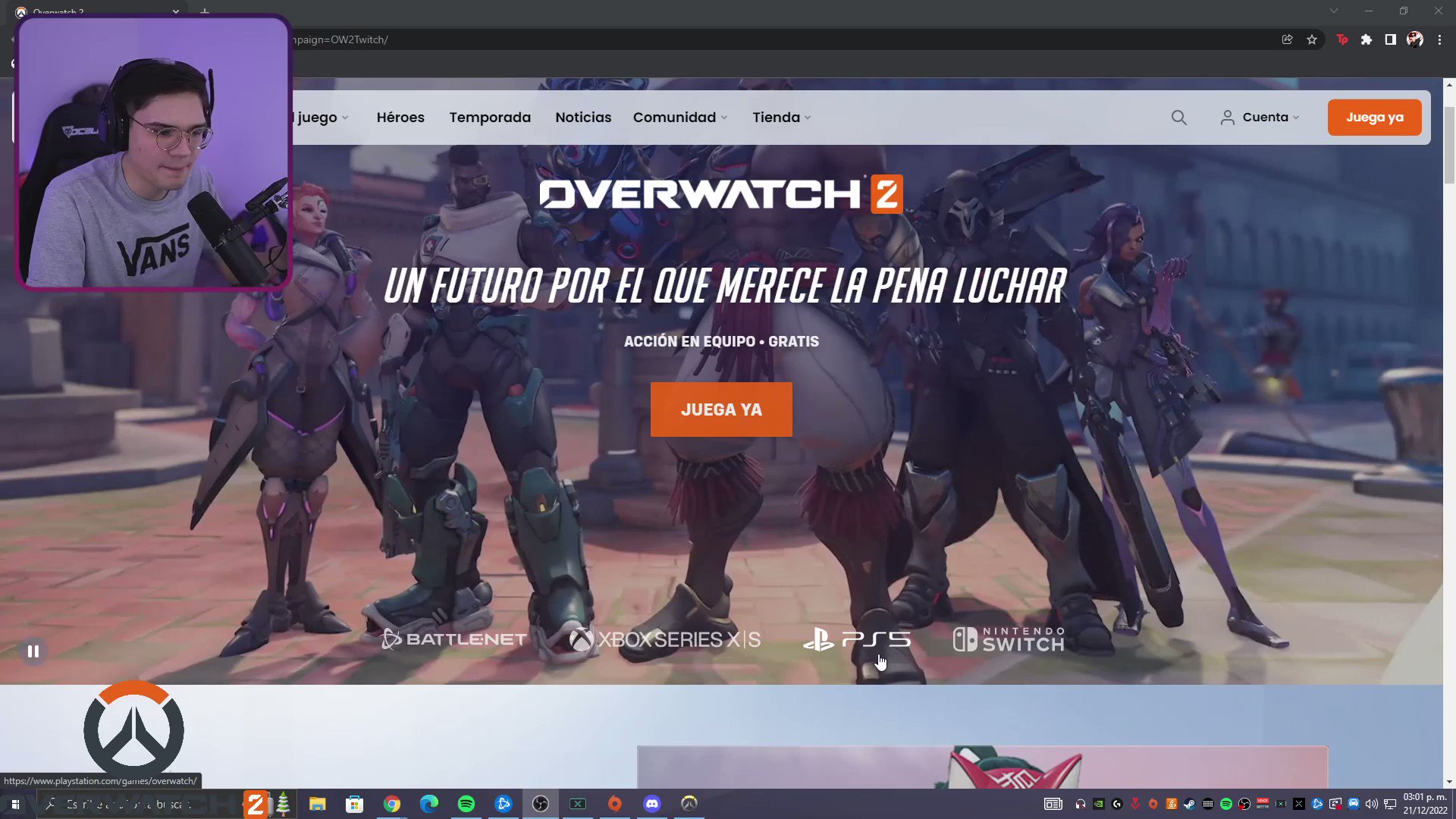Open the Chrome three-dot menu
Viewport: 1456px width, 819px height.
pos(1439,39)
